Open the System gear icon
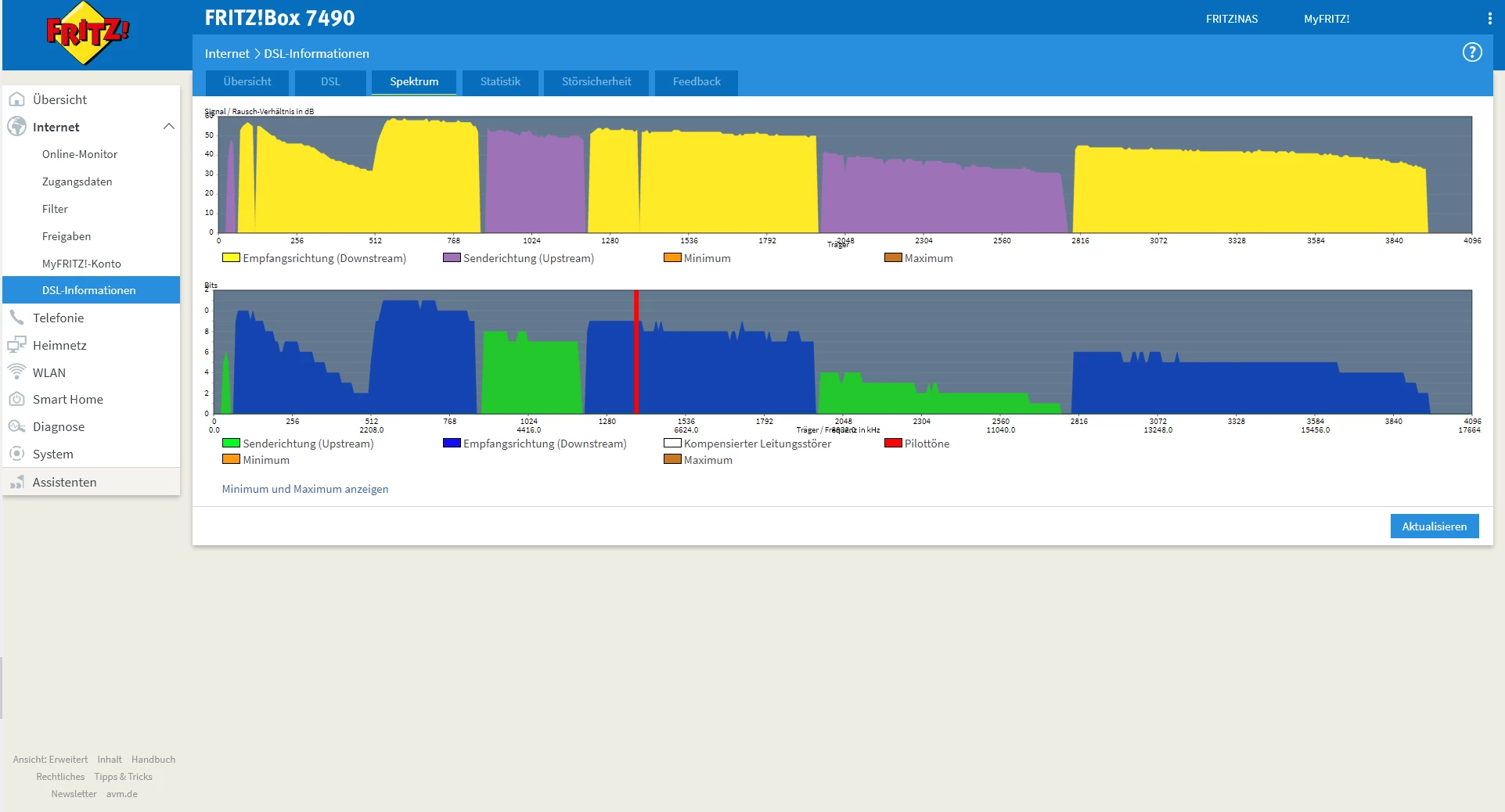This screenshot has height=812, width=1505. click(16, 454)
